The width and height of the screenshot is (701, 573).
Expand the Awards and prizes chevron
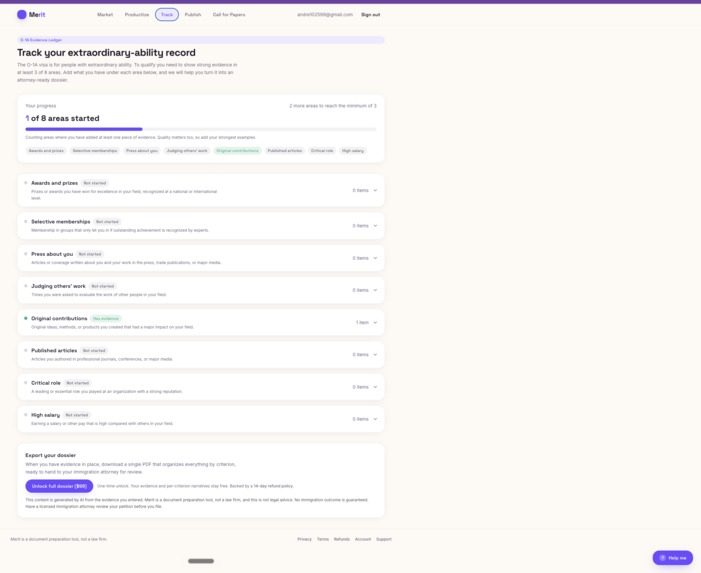coord(375,190)
